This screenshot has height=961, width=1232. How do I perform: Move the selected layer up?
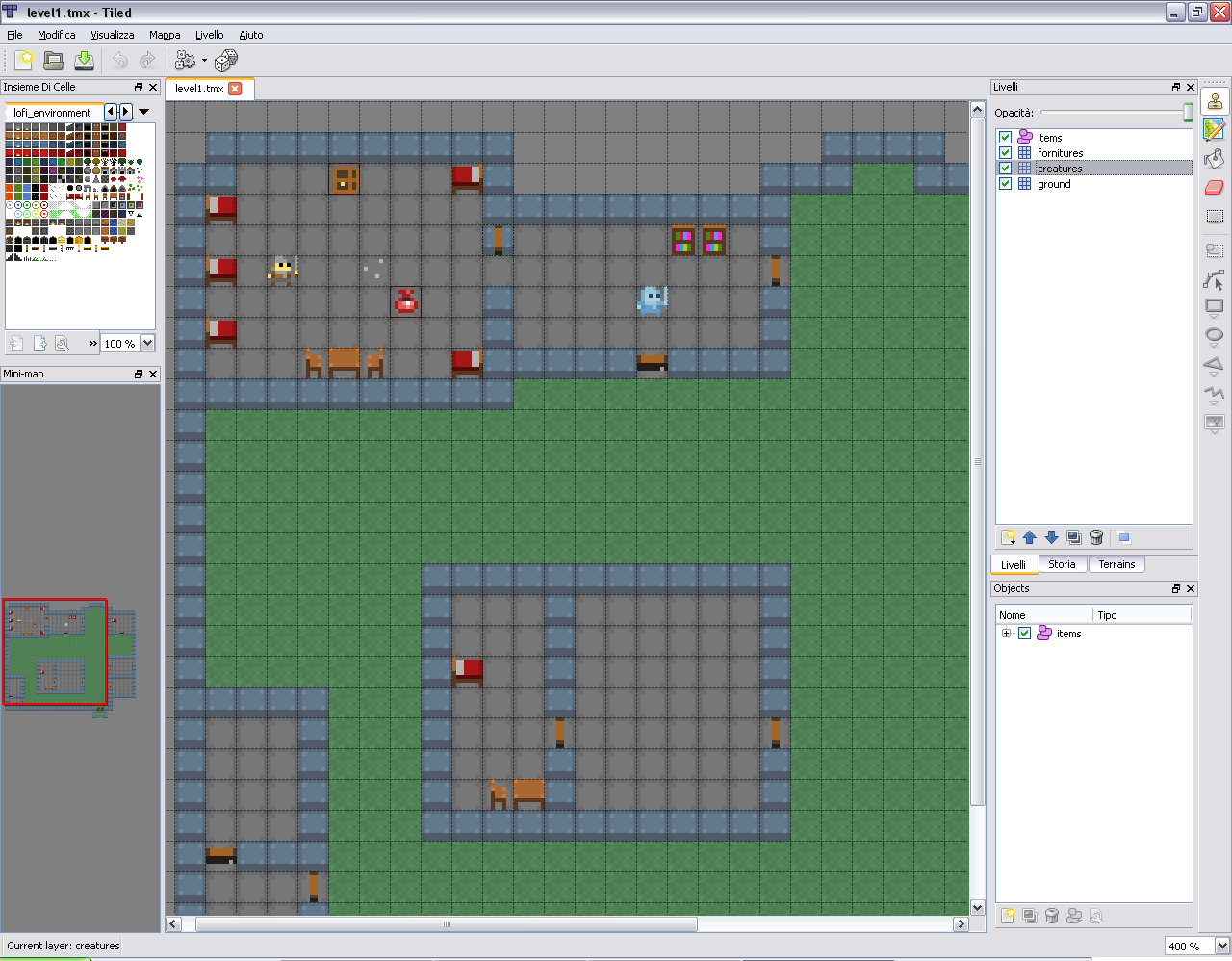tap(1030, 537)
